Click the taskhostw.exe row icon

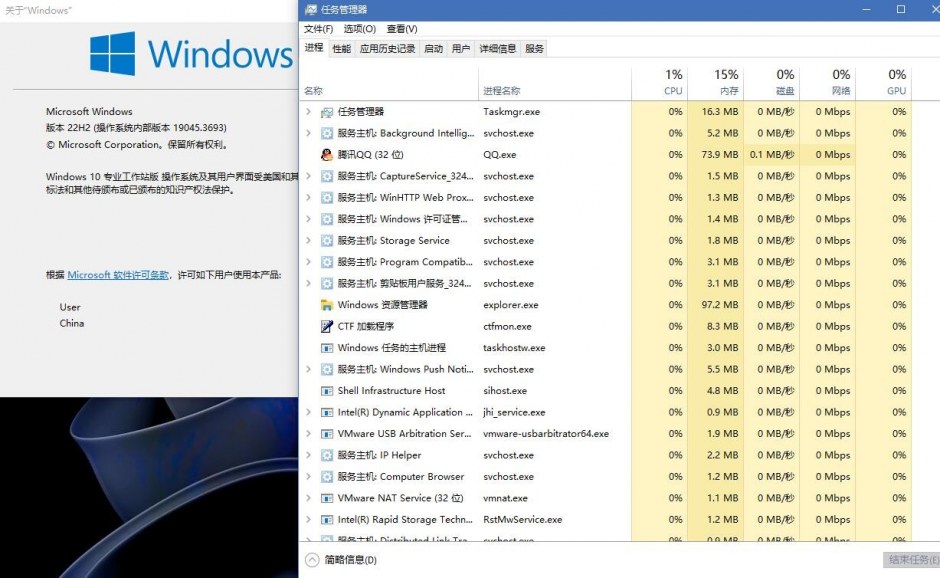327,348
